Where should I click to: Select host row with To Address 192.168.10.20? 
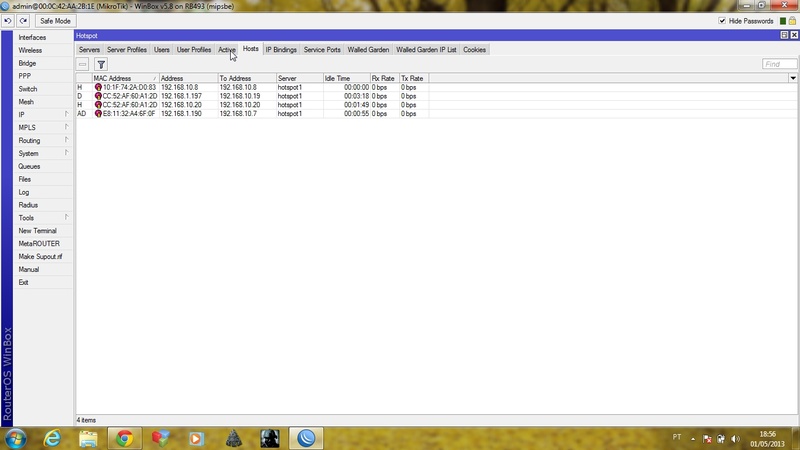[437, 105]
